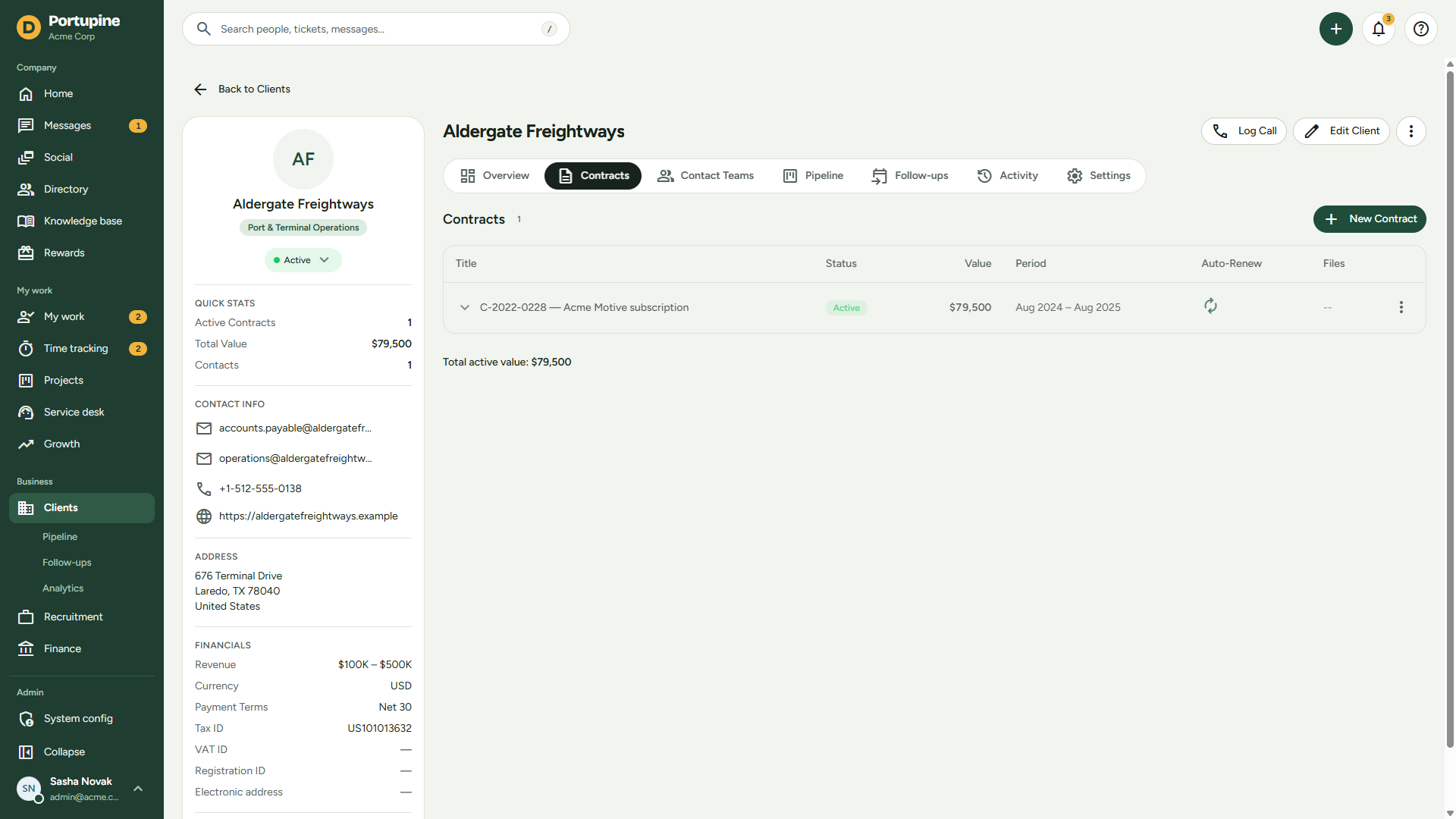Switch to Contact Teams tab
Image resolution: width=1456 pixels, height=819 pixels.
tap(706, 176)
